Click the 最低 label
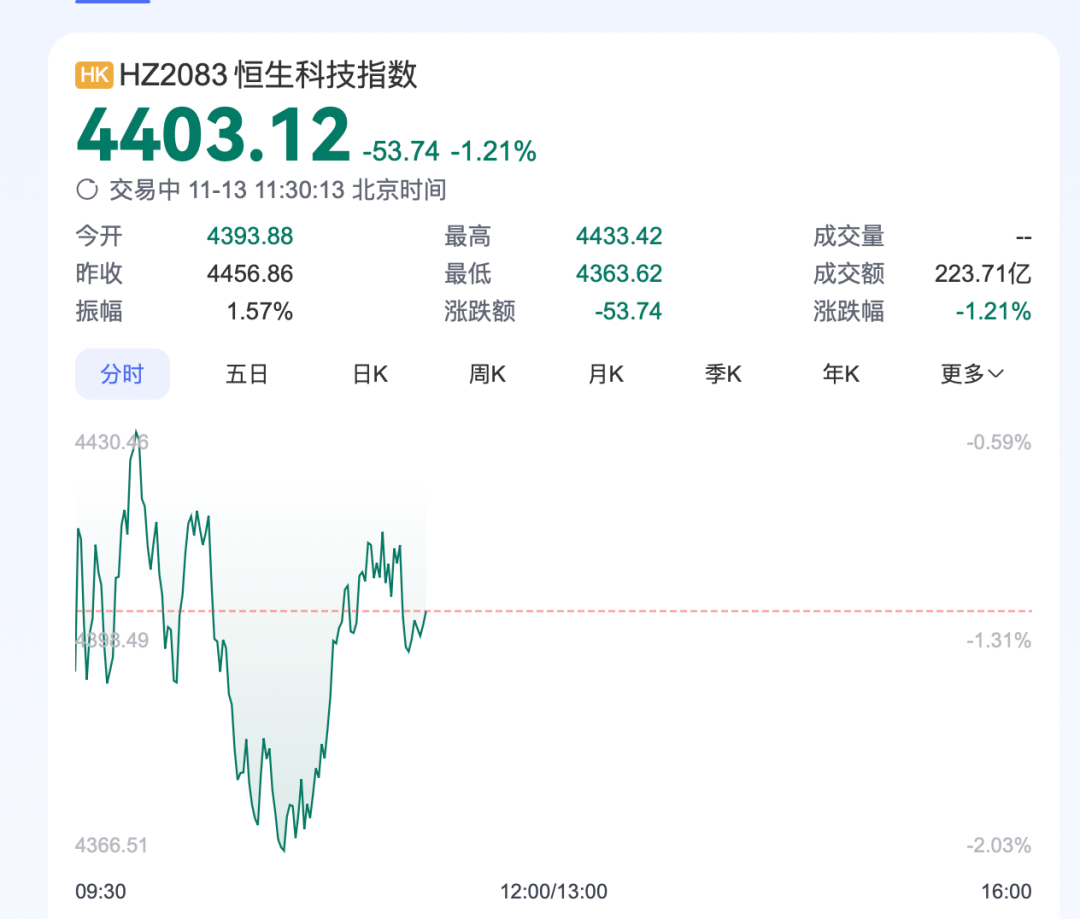Screen dimensions: 1080x919 point(468,273)
